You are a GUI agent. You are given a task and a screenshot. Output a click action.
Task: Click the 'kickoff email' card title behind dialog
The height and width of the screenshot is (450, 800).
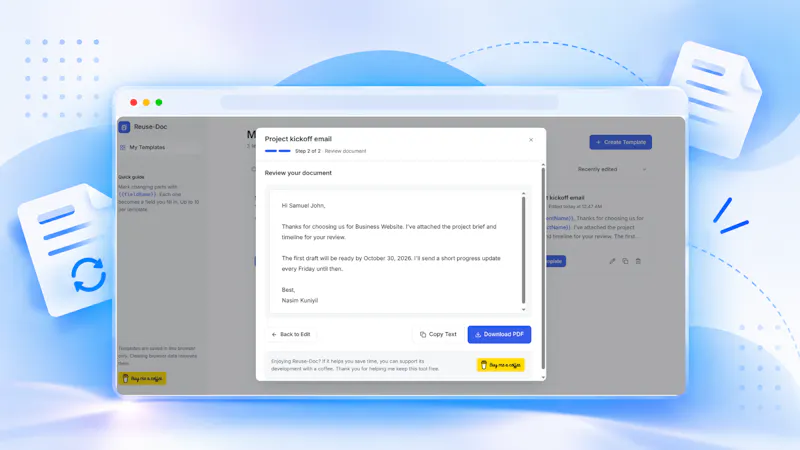pyautogui.click(x=565, y=197)
